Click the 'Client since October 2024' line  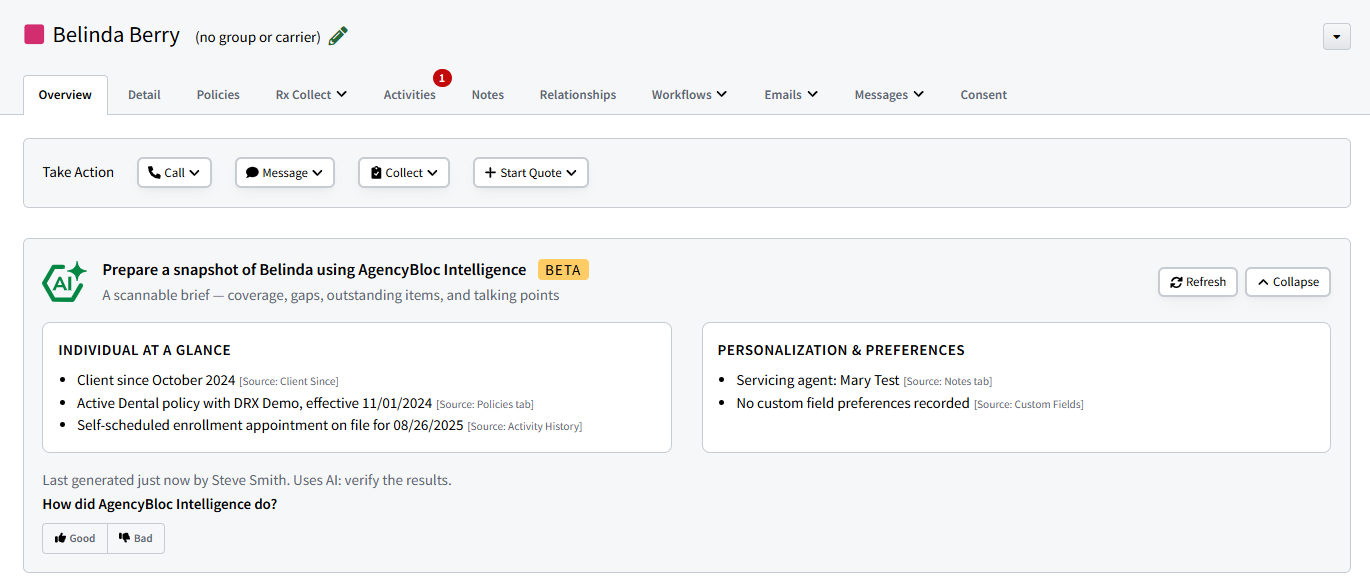[x=156, y=380]
